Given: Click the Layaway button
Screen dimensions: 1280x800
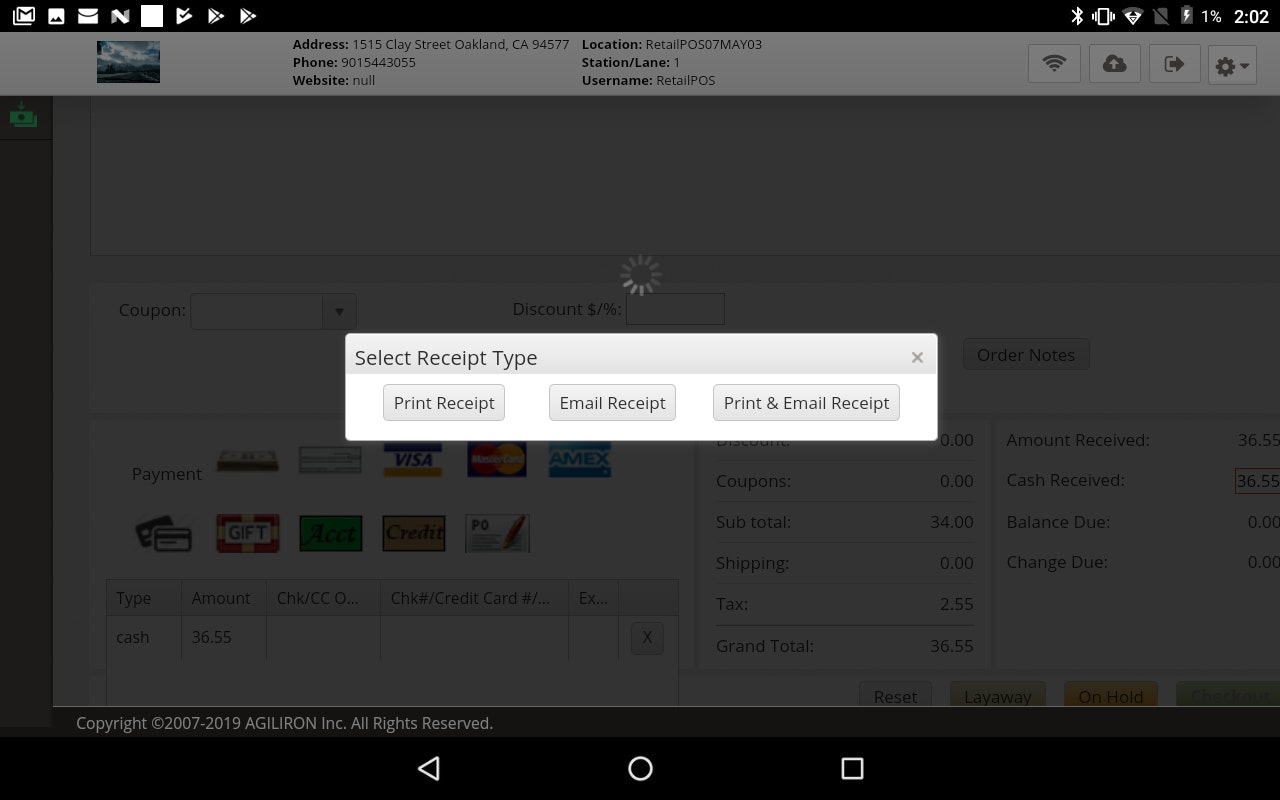Looking at the screenshot, I should pyautogui.click(x=997, y=696).
